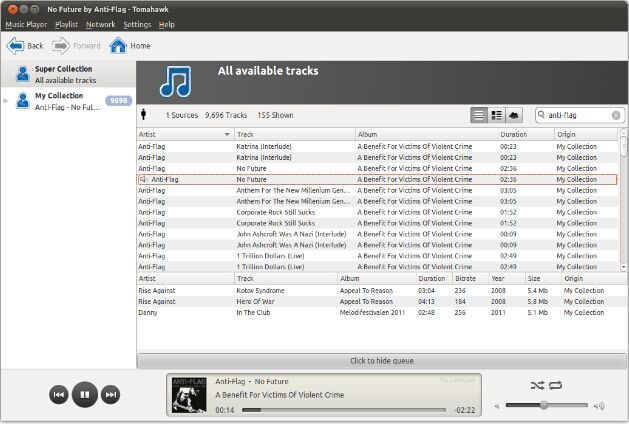629x424 pixels.
Task: Click the Forward arrow icon
Action: point(61,46)
